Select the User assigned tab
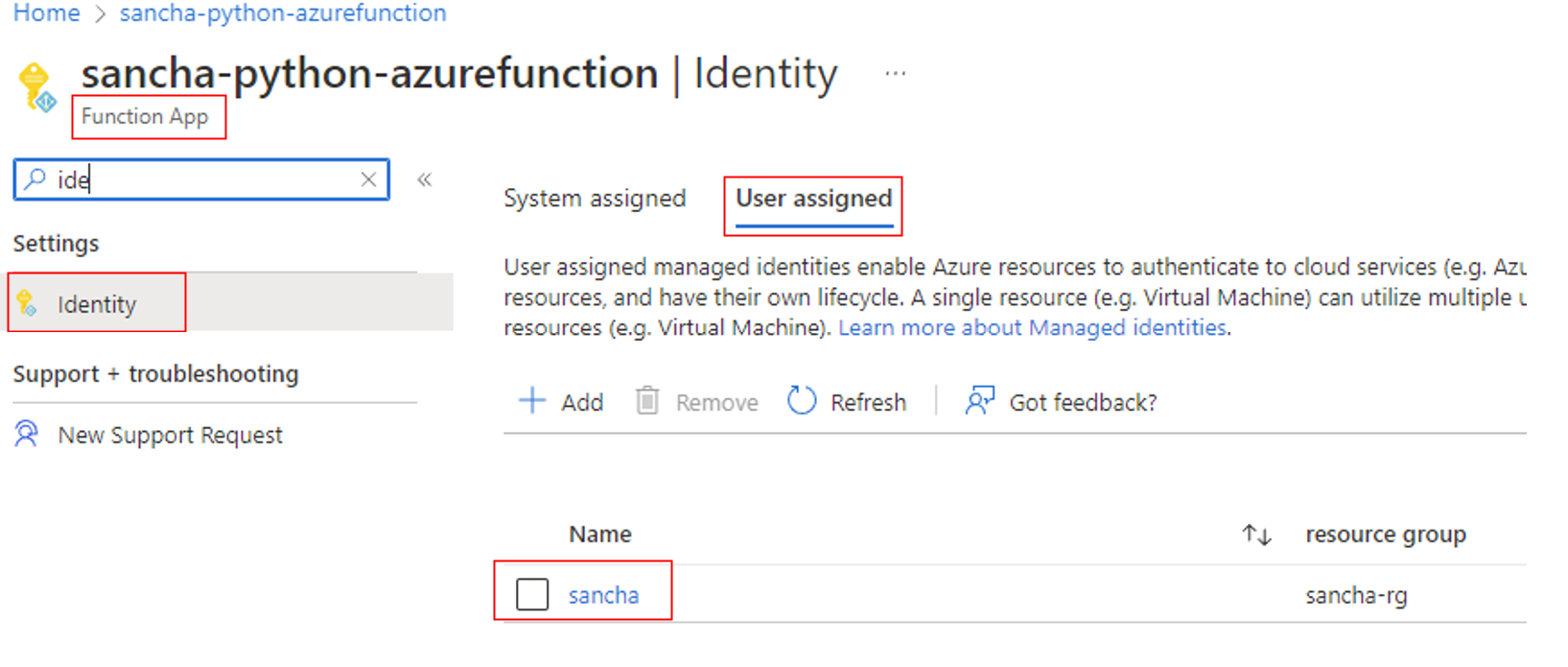 [813, 199]
